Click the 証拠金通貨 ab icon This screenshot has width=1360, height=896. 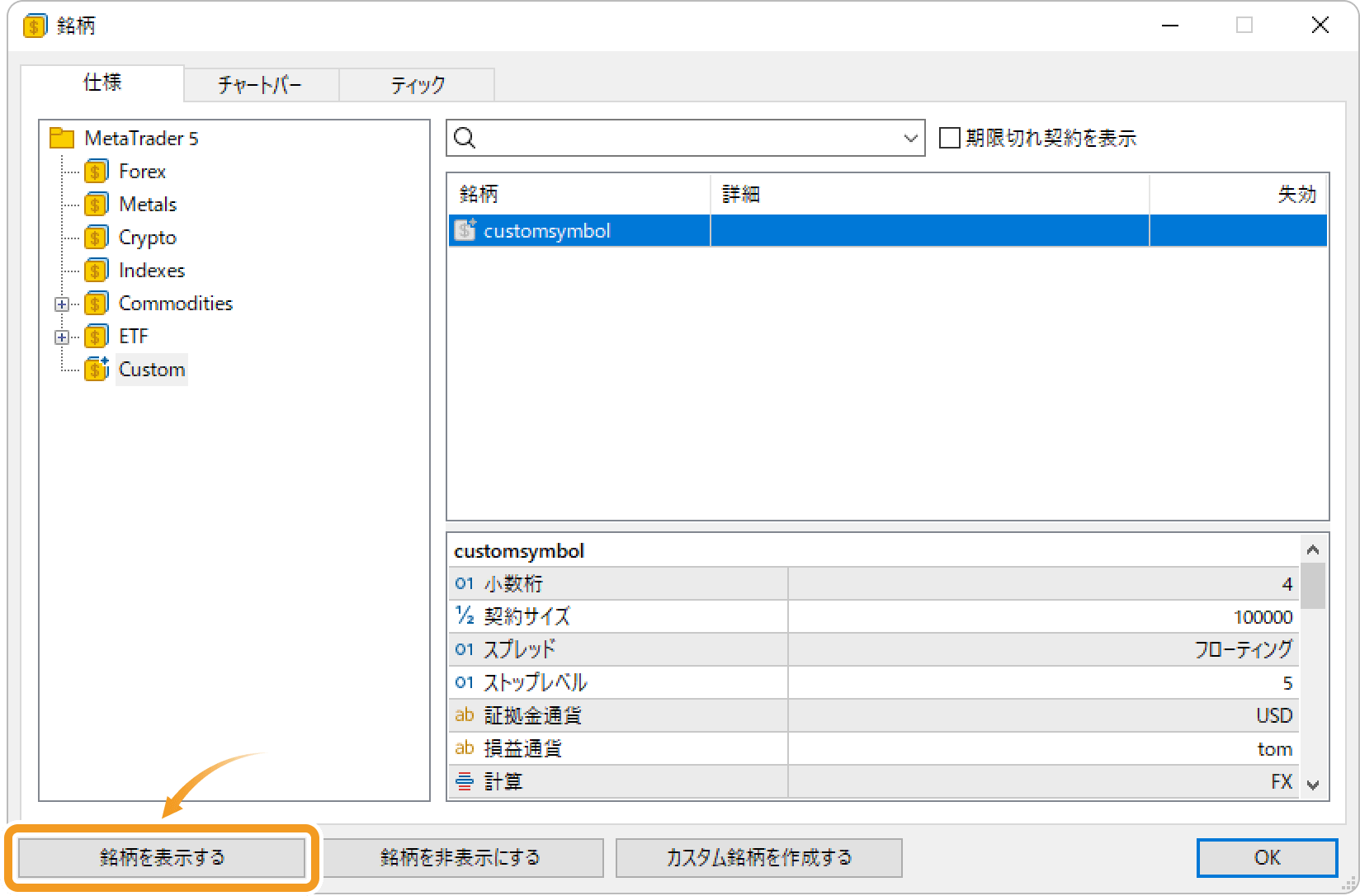point(465,714)
